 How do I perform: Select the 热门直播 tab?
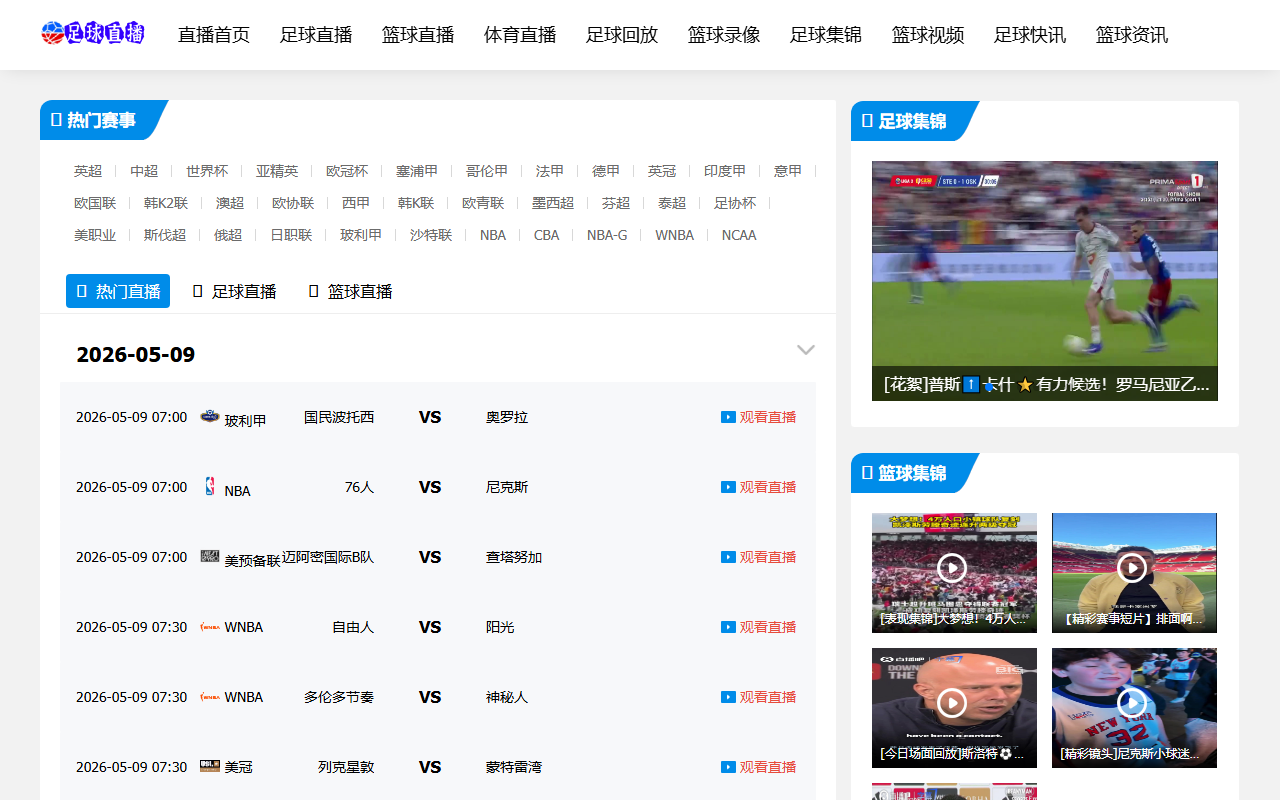(x=118, y=291)
